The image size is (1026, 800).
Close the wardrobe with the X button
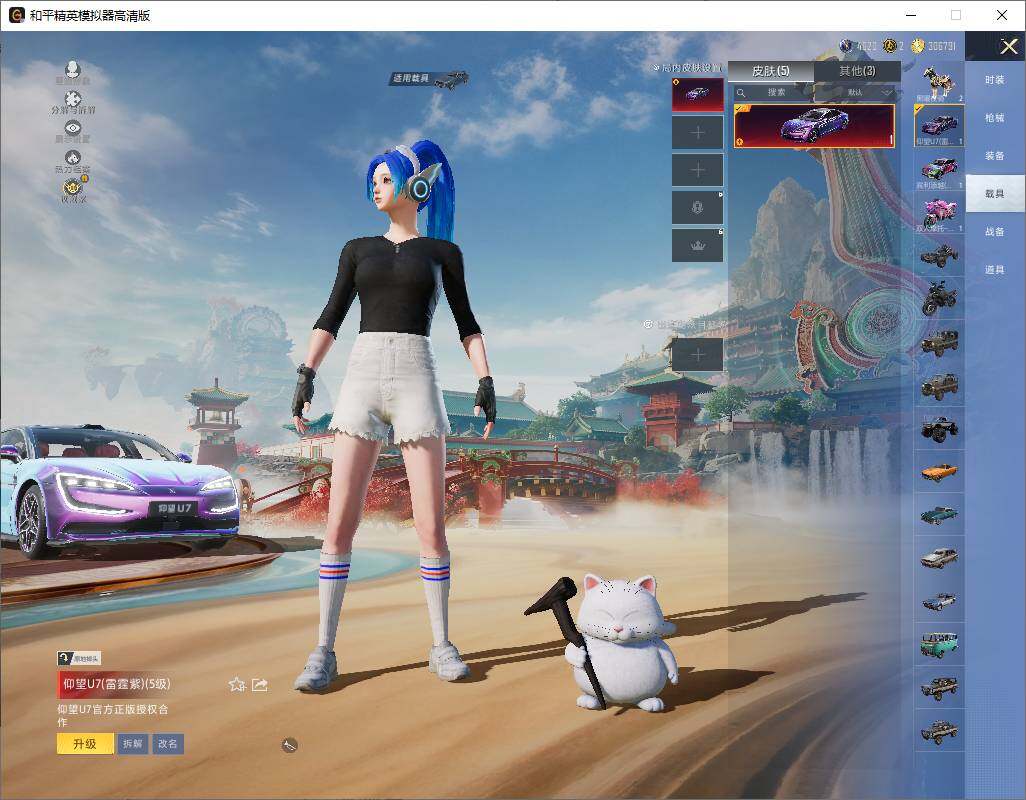[x=1008, y=46]
